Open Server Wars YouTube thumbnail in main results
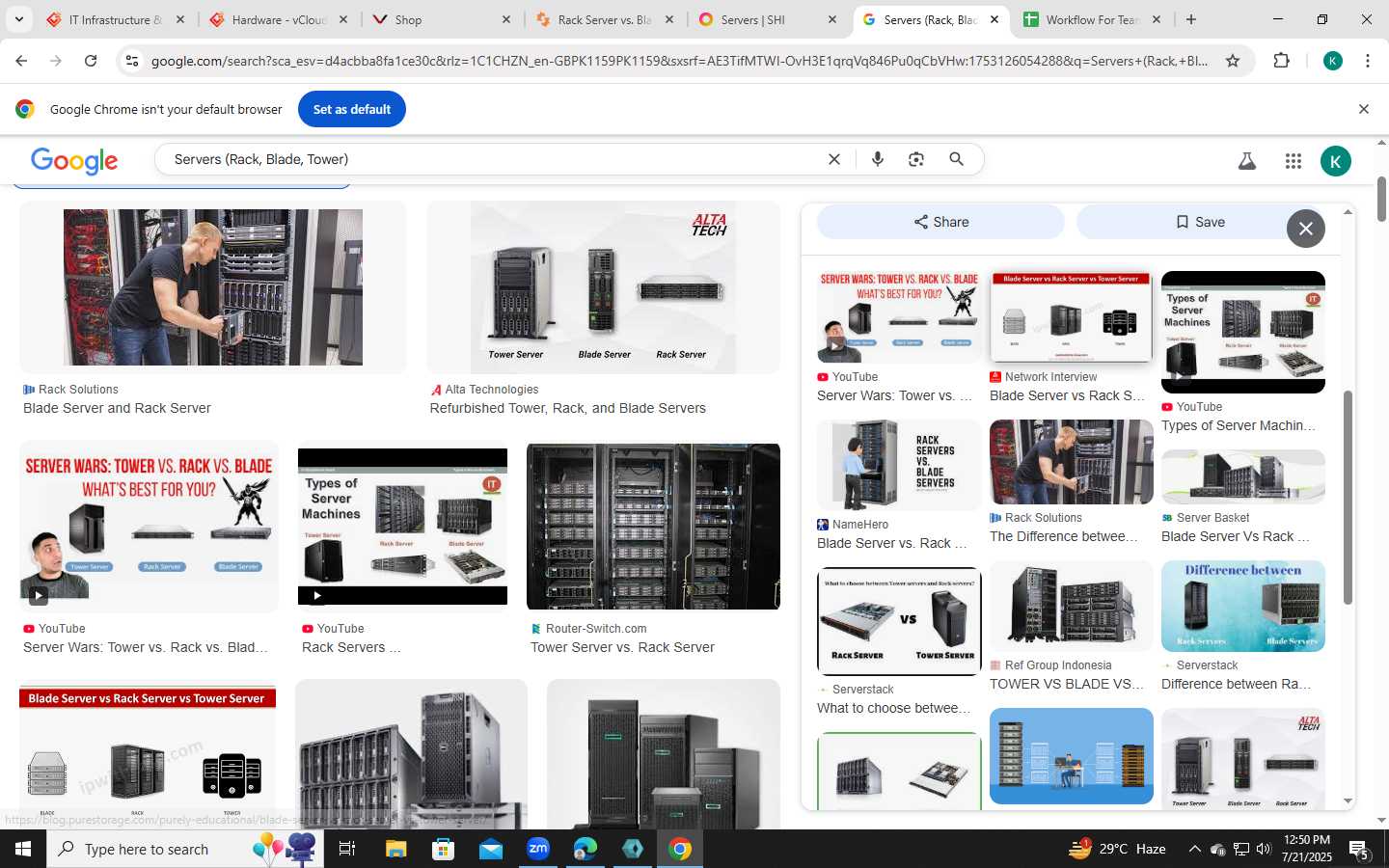Viewport: 1389px width, 868px height. pos(149,527)
